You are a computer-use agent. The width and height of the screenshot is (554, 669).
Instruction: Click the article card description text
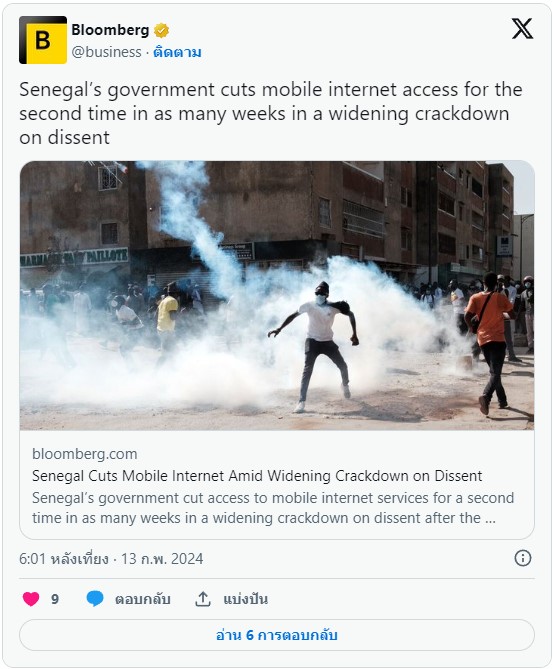coord(273,508)
